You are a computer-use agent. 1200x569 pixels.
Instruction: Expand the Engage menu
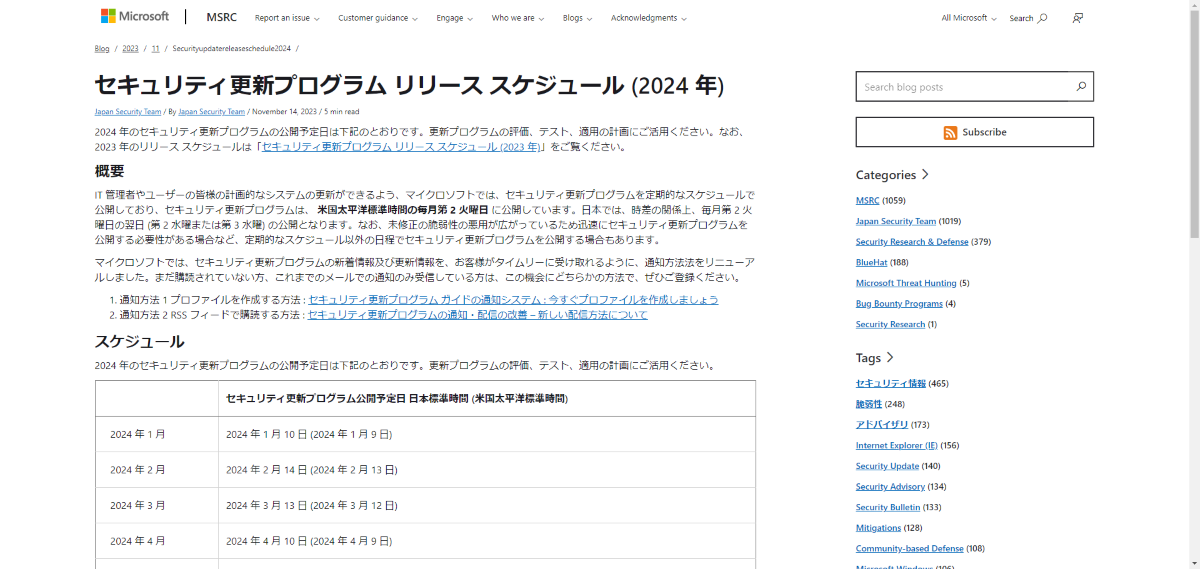454,18
